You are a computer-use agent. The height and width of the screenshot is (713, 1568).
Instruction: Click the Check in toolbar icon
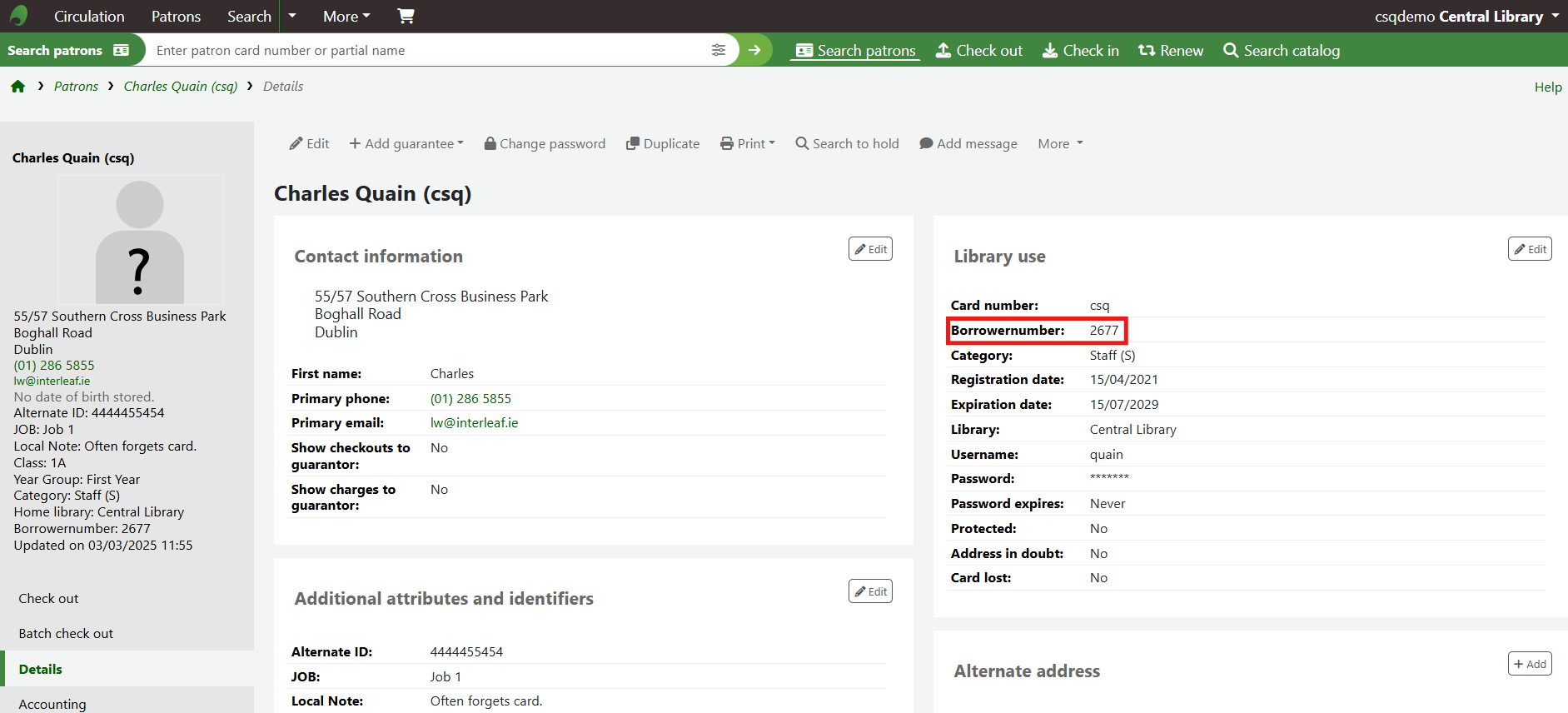1081,51
